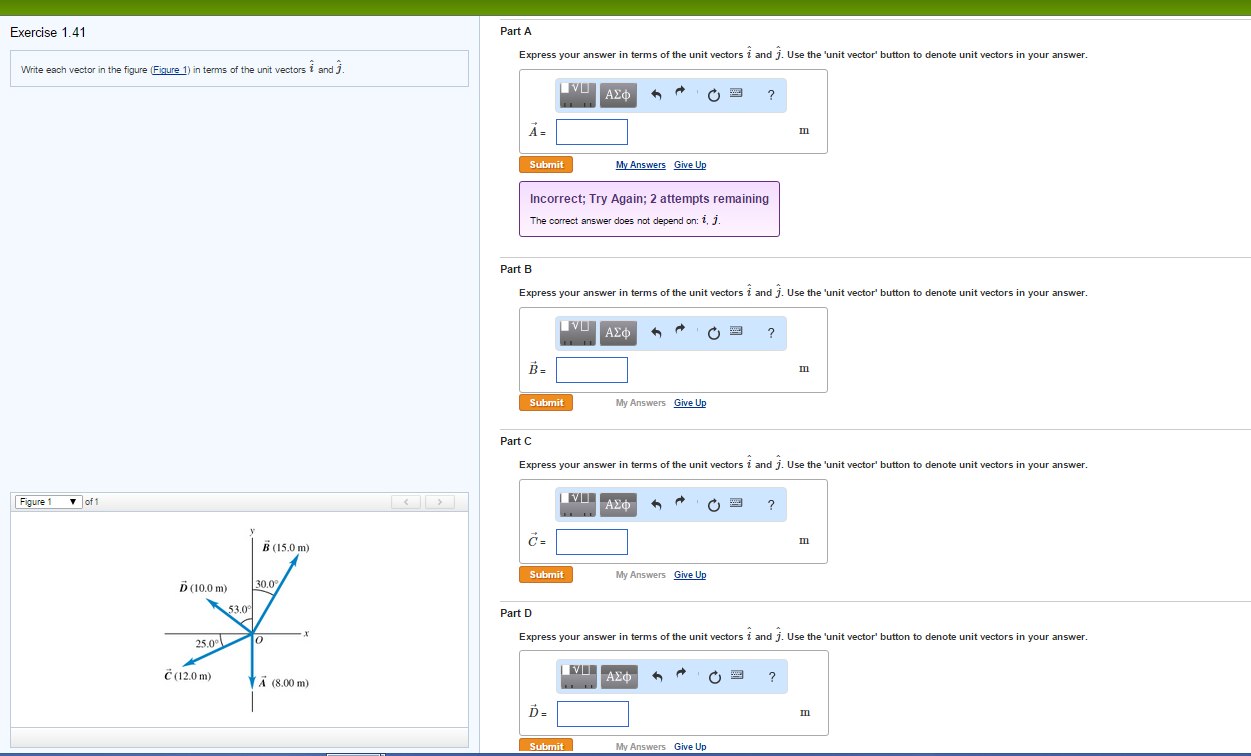The width and height of the screenshot is (1251, 756).
Task: Open the templates palette icon in Part B
Action: click(575, 332)
